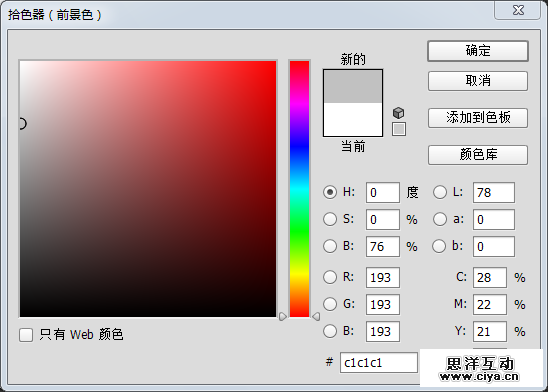The height and width of the screenshot is (392, 548).
Task: Close the color picker dialog
Action: pos(518,10)
